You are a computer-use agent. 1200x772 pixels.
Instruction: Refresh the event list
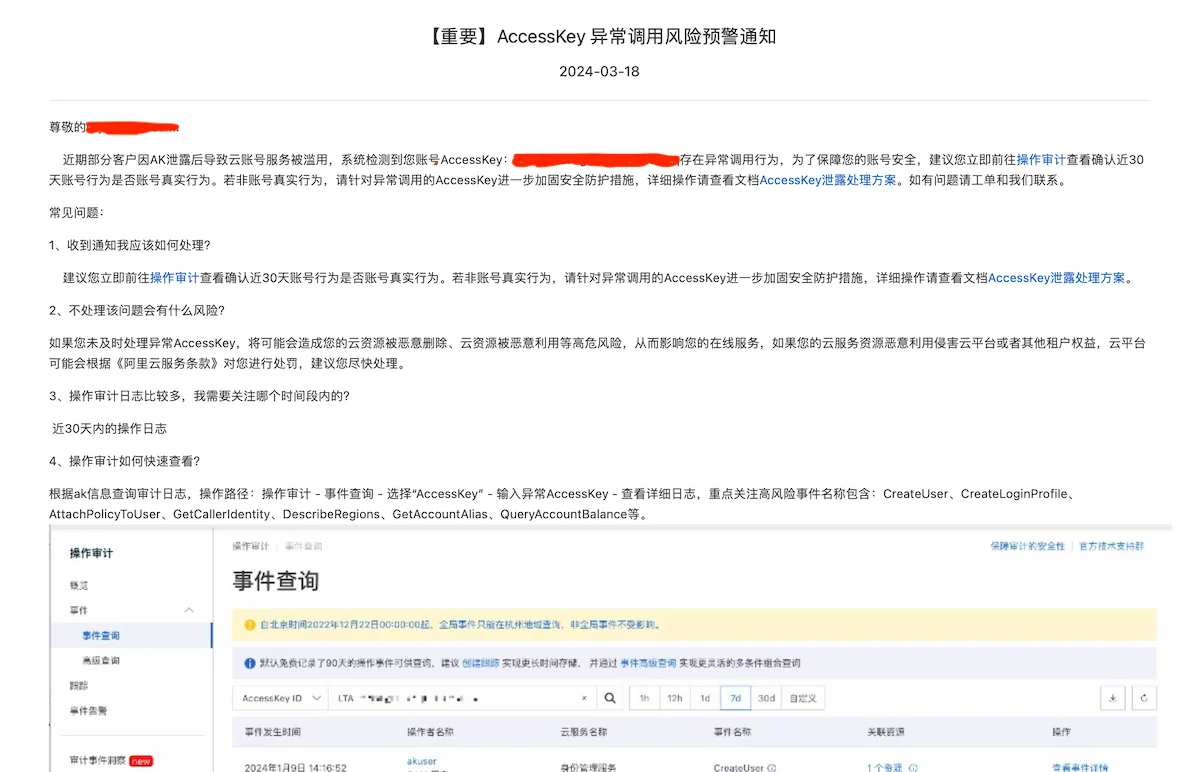pyautogui.click(x=1144, y=698)
